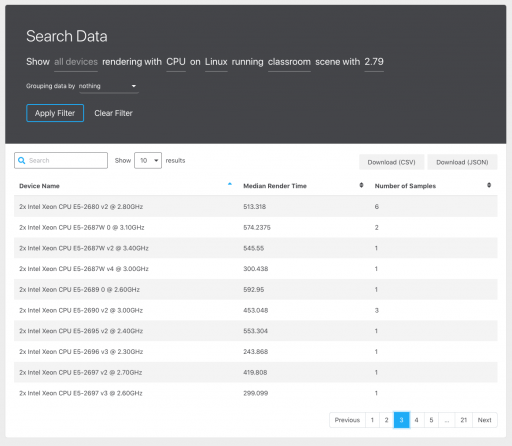Viewport: 512px width, 446px height.
Task: Sort by Device Name arrow icon
Action: [230, 184]
